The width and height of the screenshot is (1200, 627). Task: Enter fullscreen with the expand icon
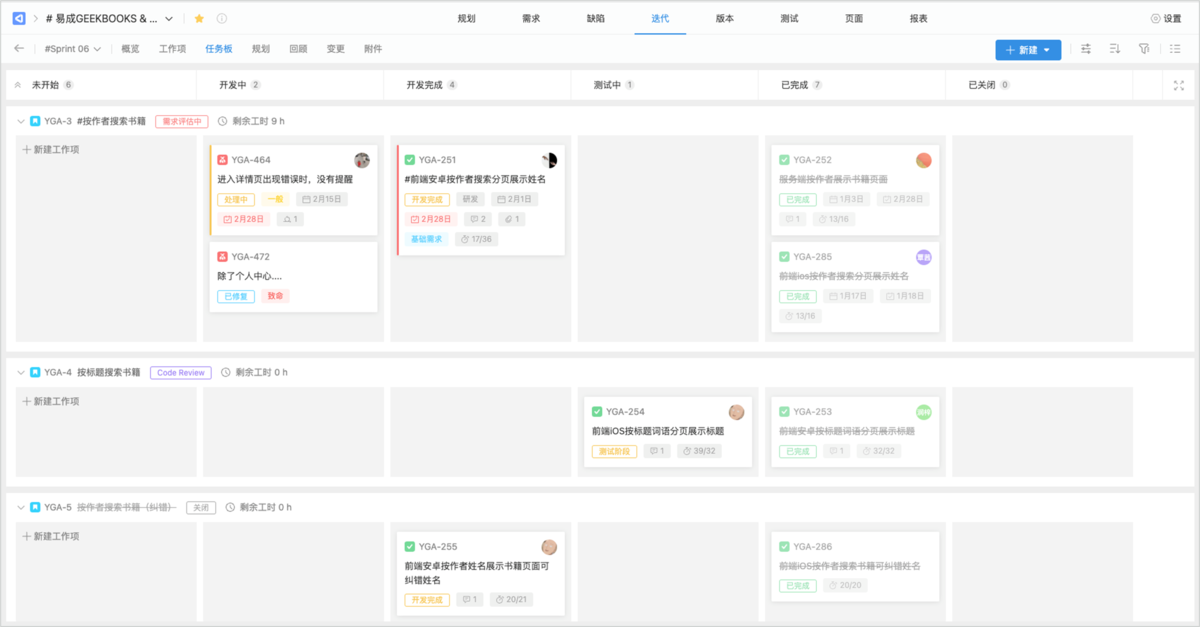(1178, 86)
